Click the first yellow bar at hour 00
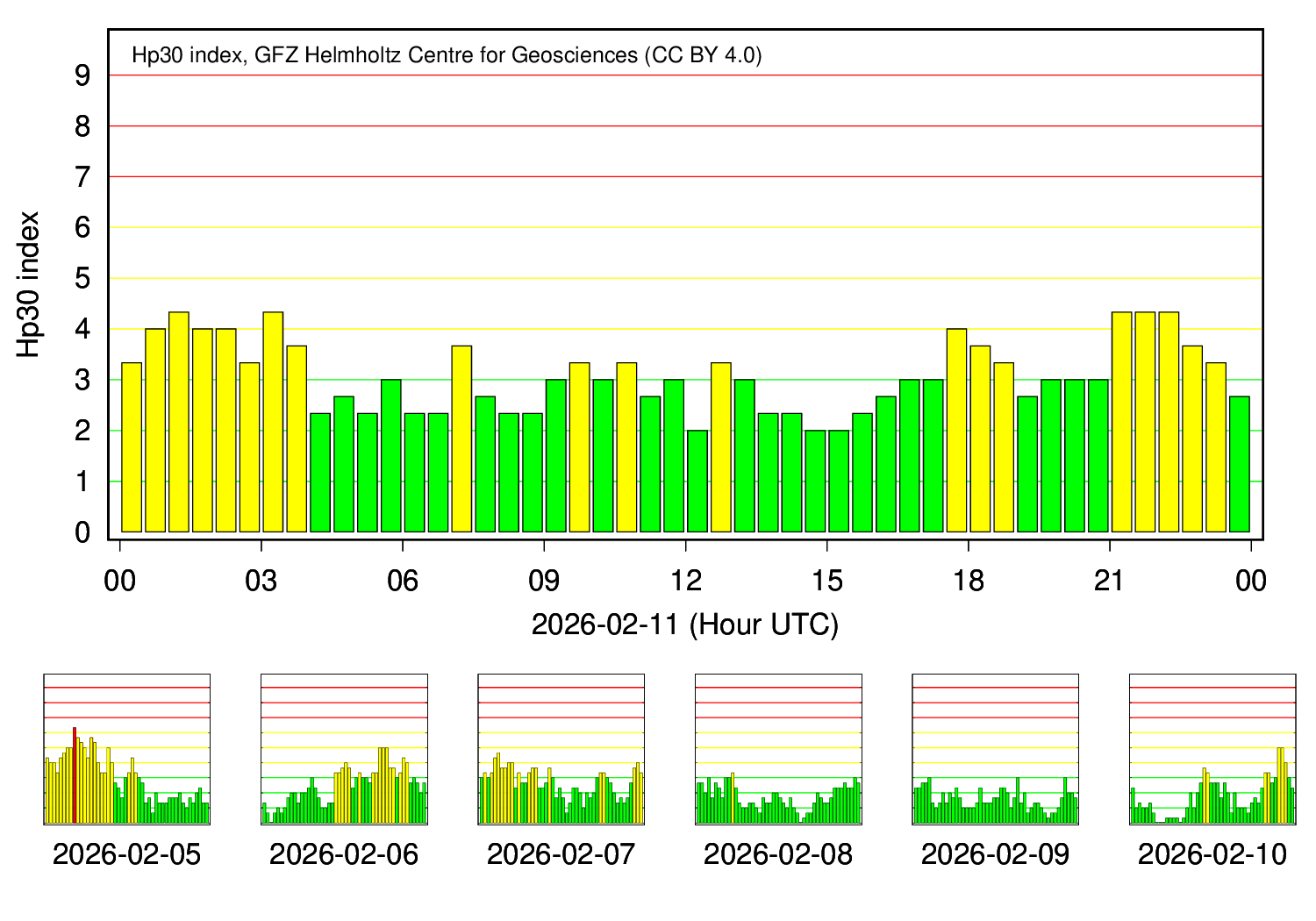 coord(132,447)
